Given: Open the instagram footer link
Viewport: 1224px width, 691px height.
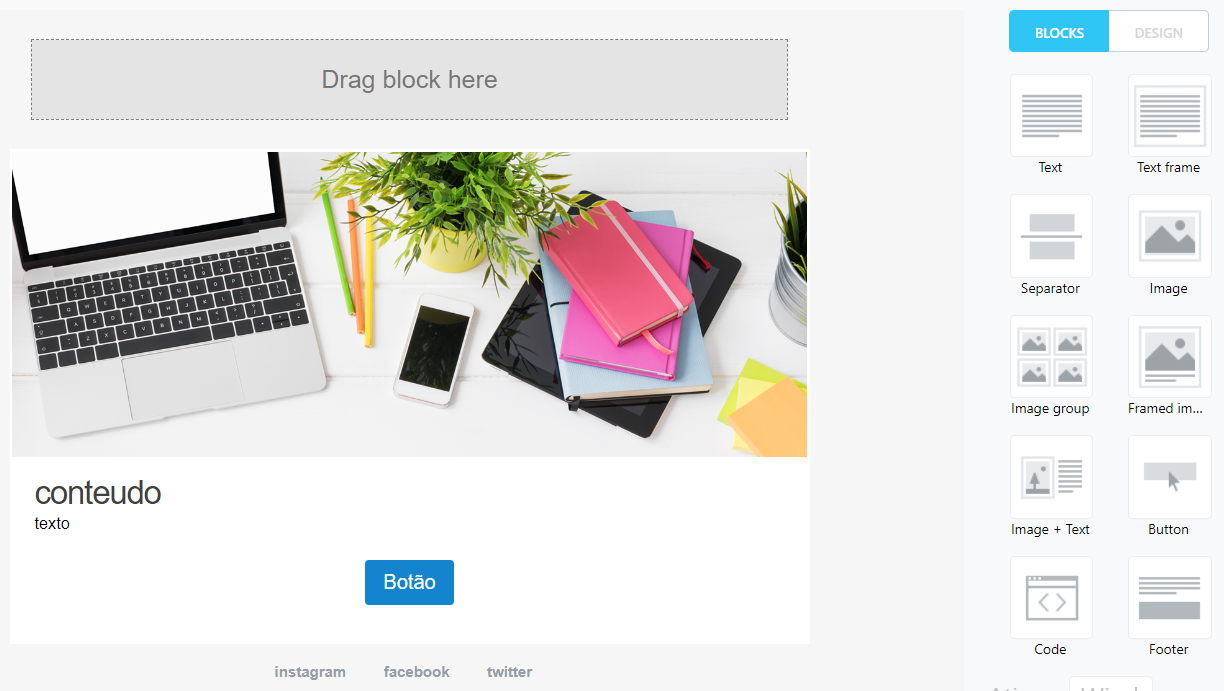Looking at the screenshot, I should coord(310,672).
